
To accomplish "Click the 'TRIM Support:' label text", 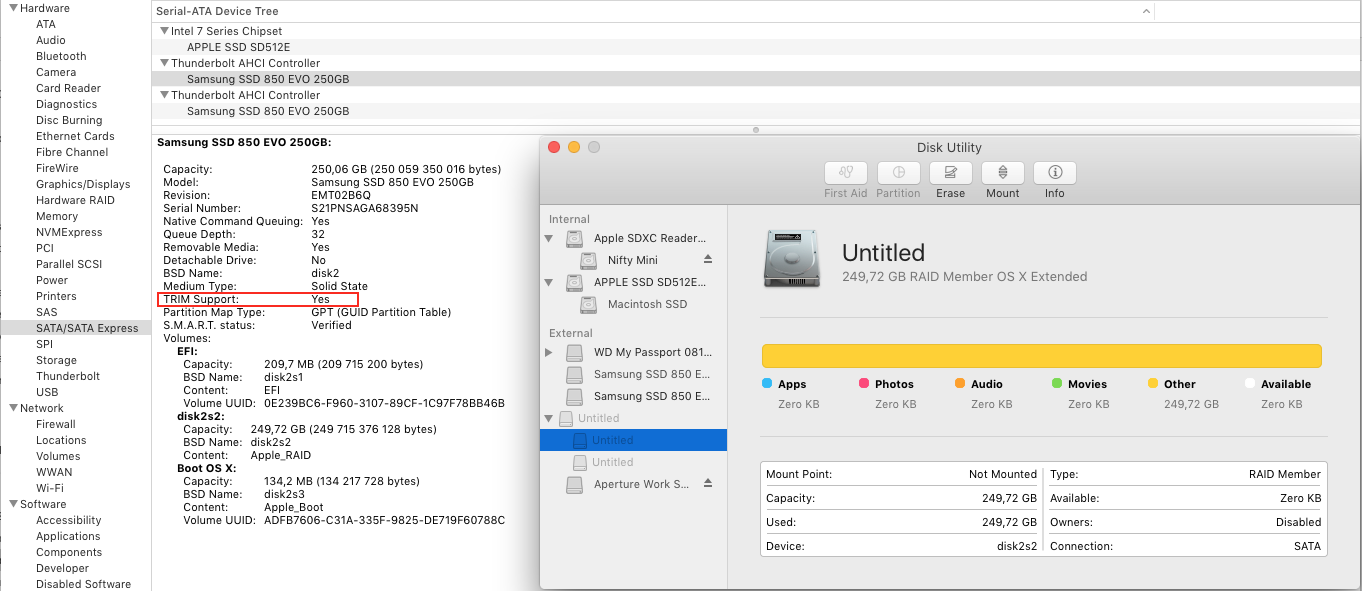I will pos(201,299).
